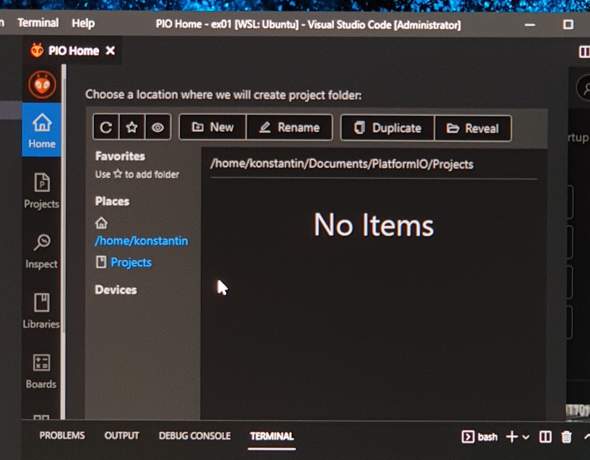Screen dimensions: 590x460
Task: Open the Terminal menu
Action: [x=38, y=23]
